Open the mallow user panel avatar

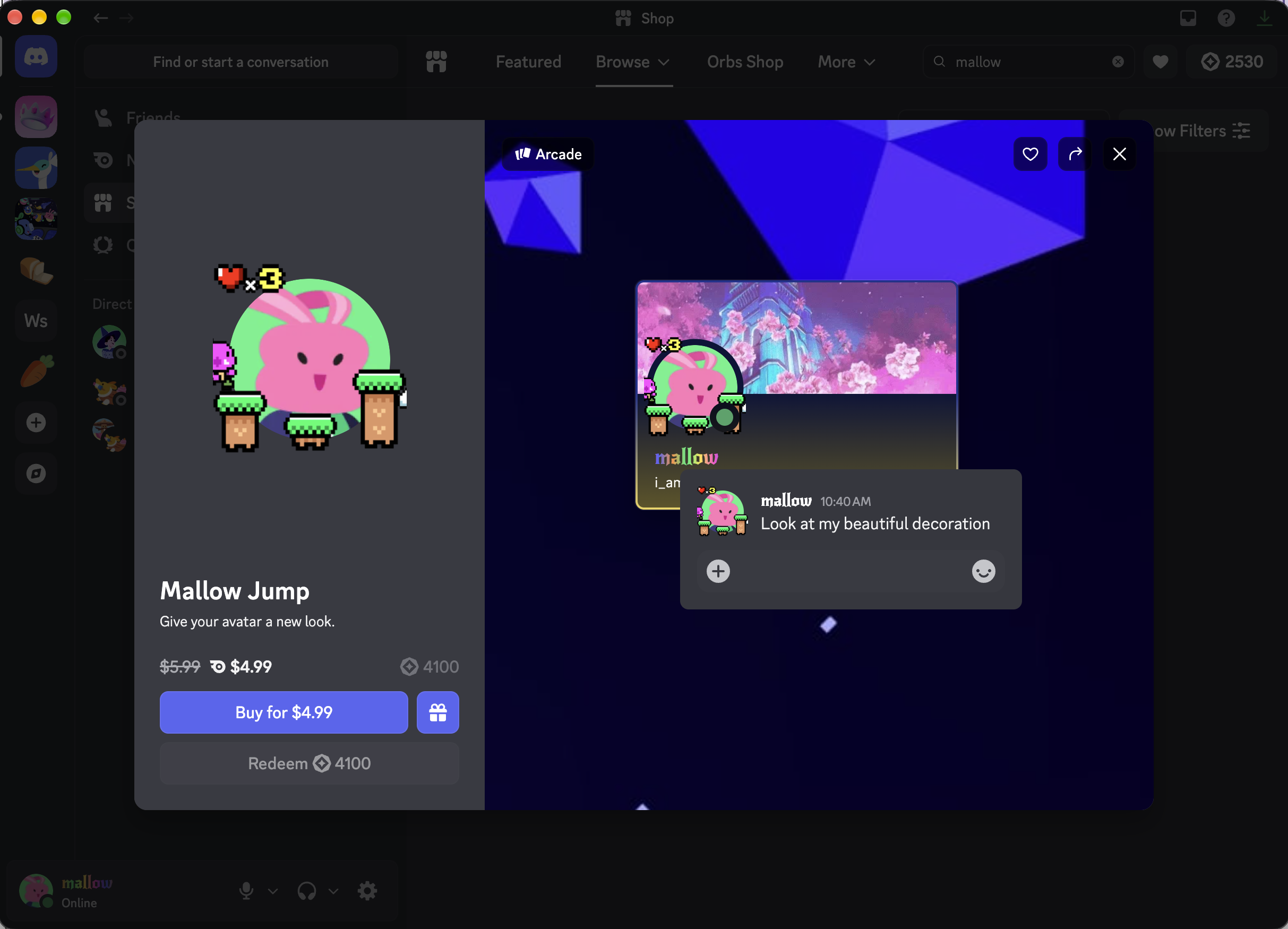tap(36, 890)
